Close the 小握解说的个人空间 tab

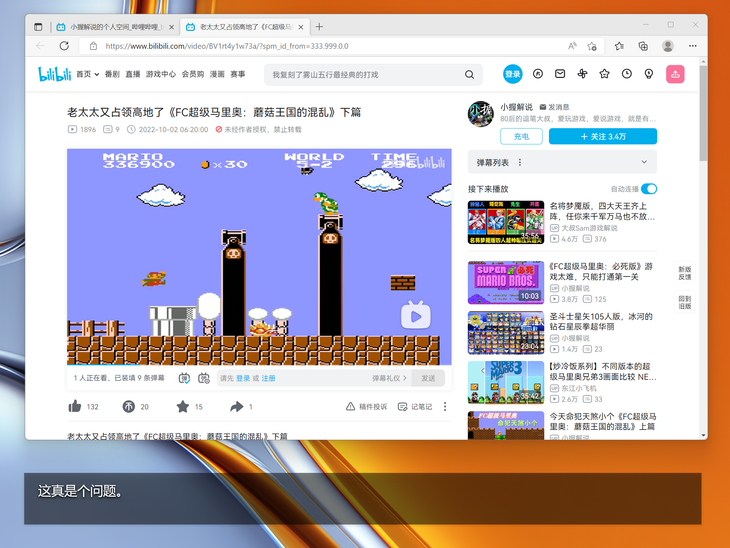[x=171, y=27]
